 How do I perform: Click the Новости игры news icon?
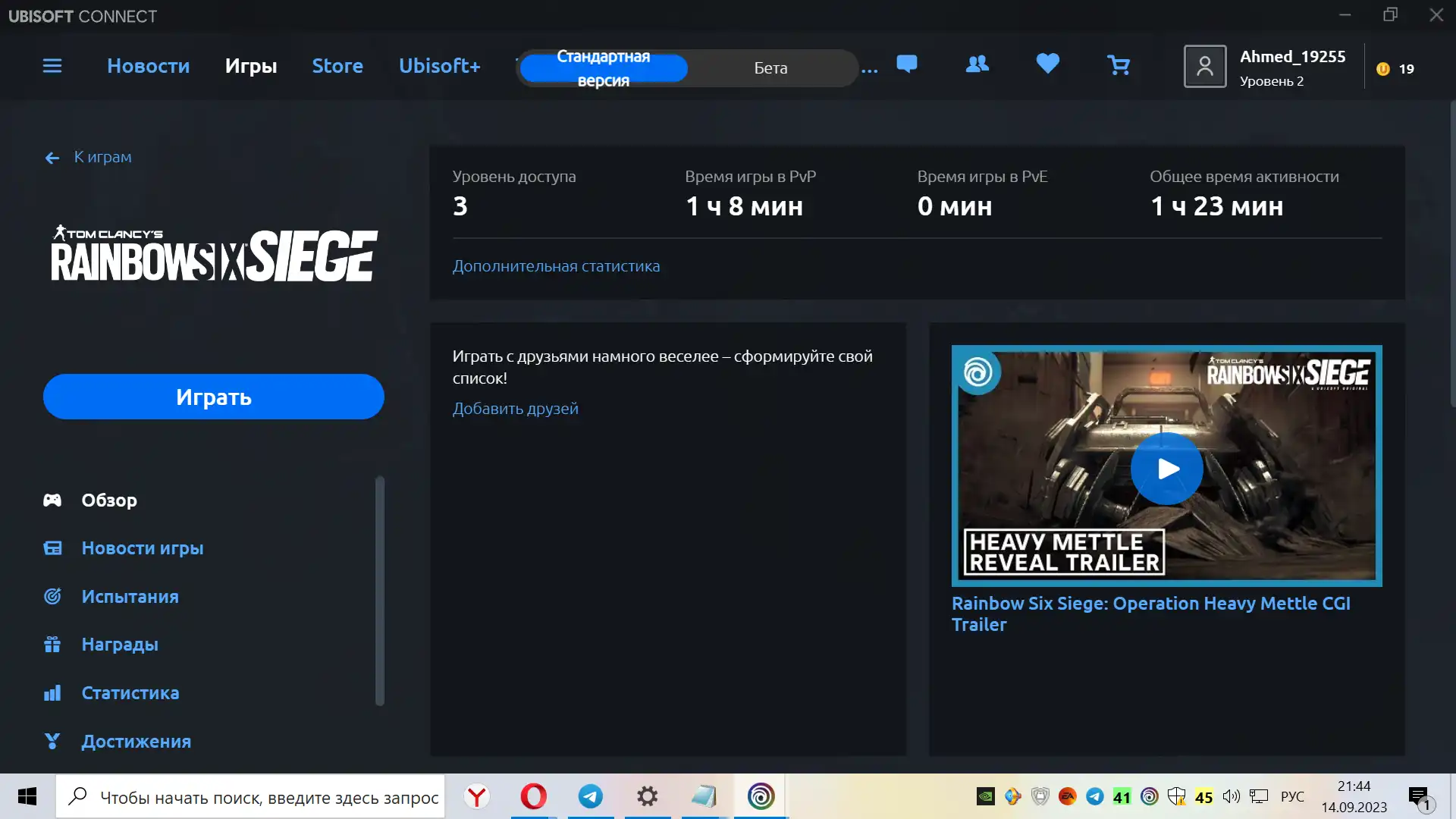coord(52,548)
